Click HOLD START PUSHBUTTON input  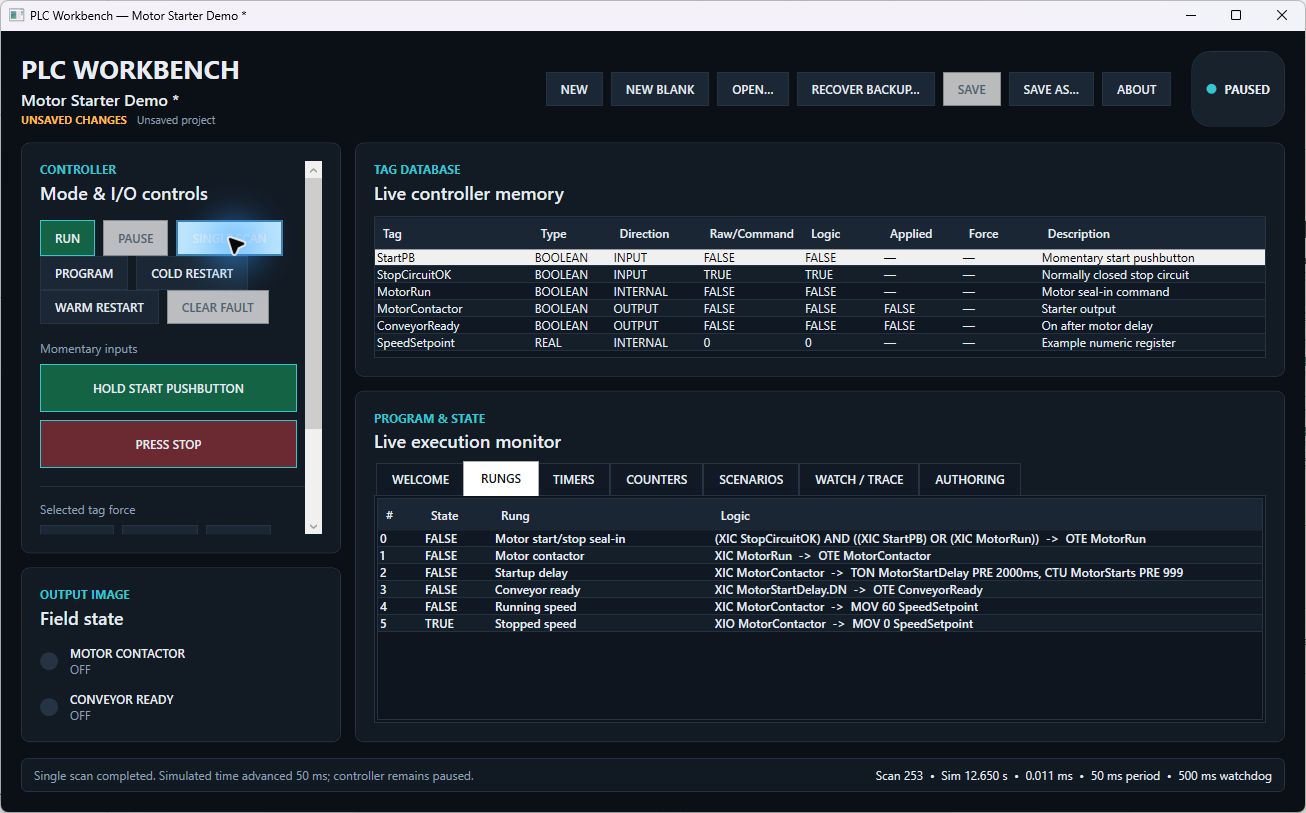click(168, 388)
